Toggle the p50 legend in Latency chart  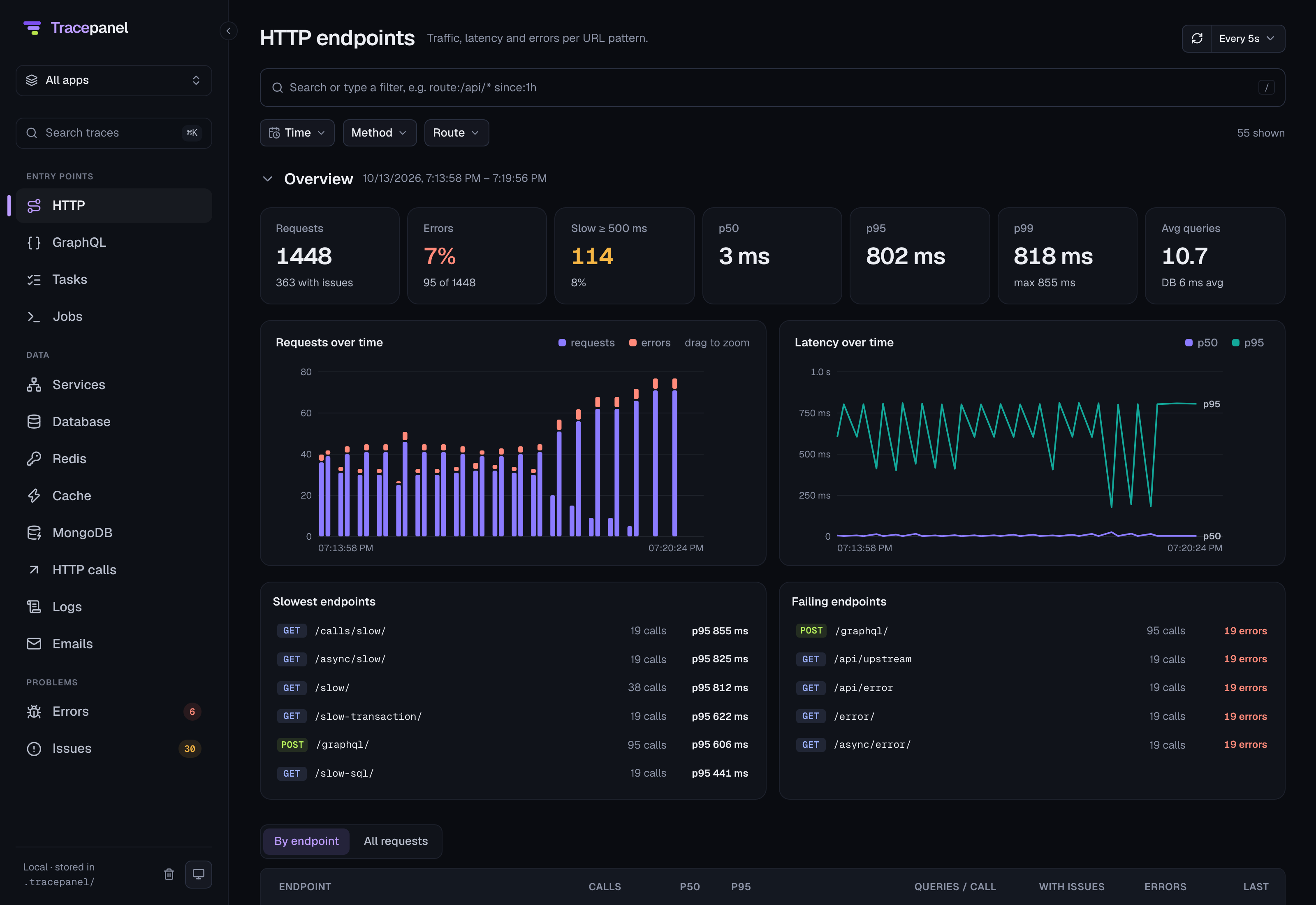pyautogui.click(x=1202, y=343)
